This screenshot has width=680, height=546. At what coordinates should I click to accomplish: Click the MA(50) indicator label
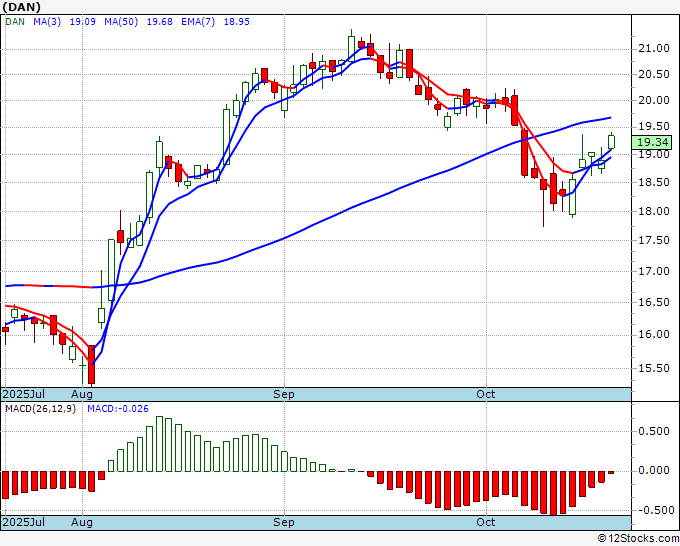tap(121, 22)
